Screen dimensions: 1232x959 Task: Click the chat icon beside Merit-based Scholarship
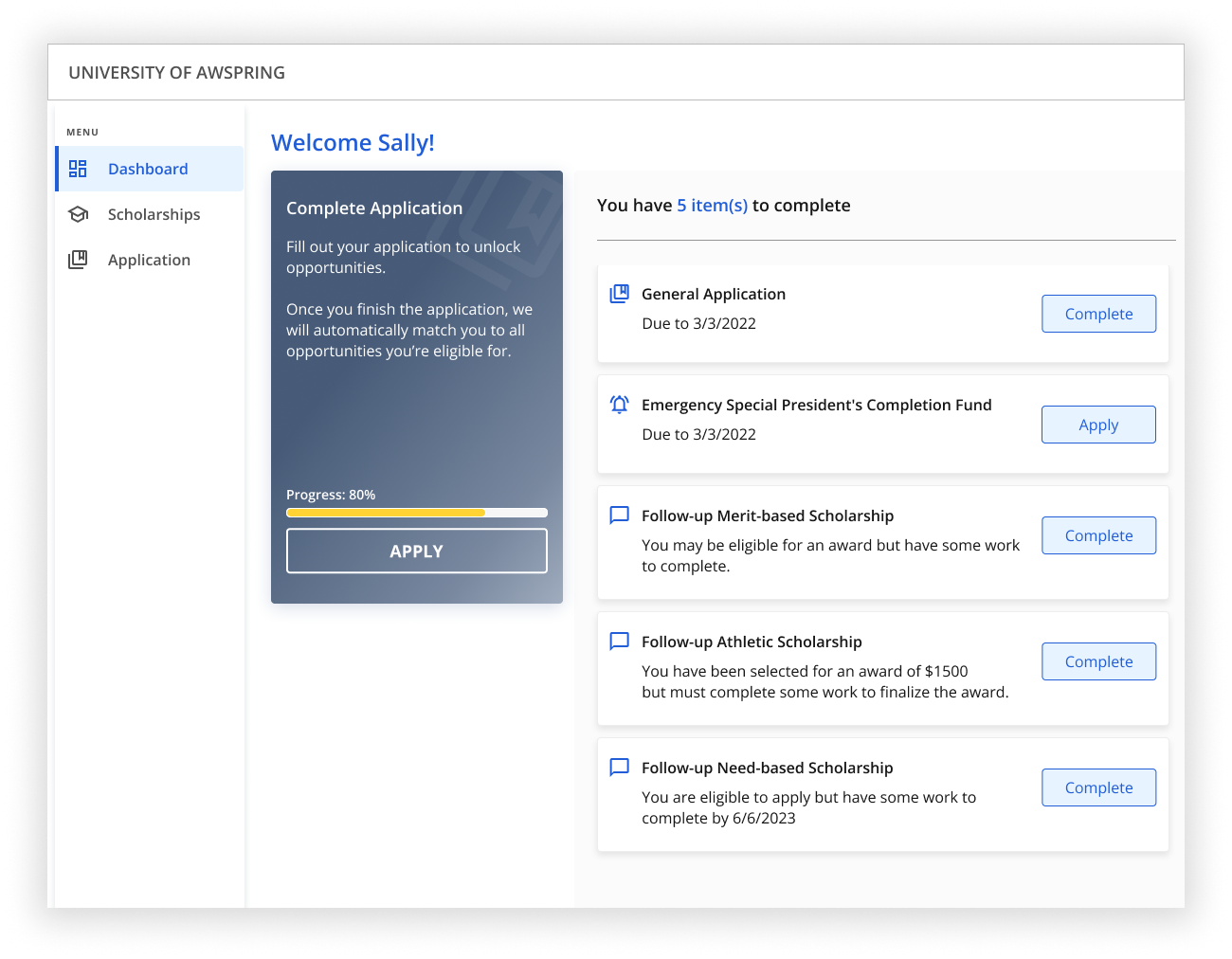[x=619, y=516]
